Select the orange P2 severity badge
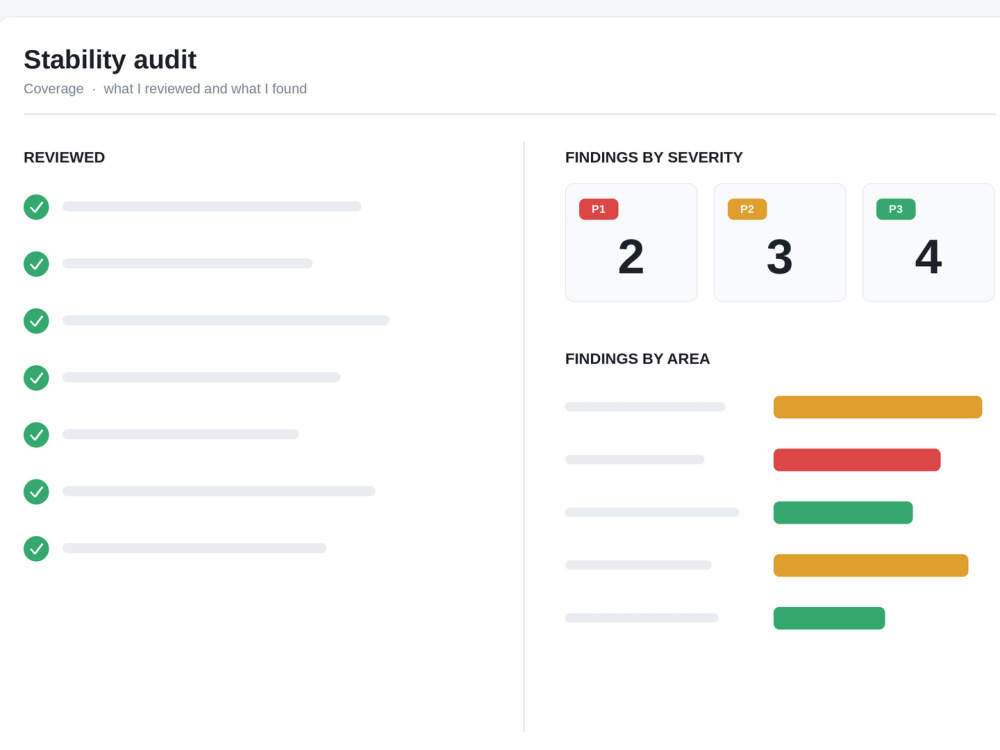The image size is (1000, 750). (x=747, y=209)
